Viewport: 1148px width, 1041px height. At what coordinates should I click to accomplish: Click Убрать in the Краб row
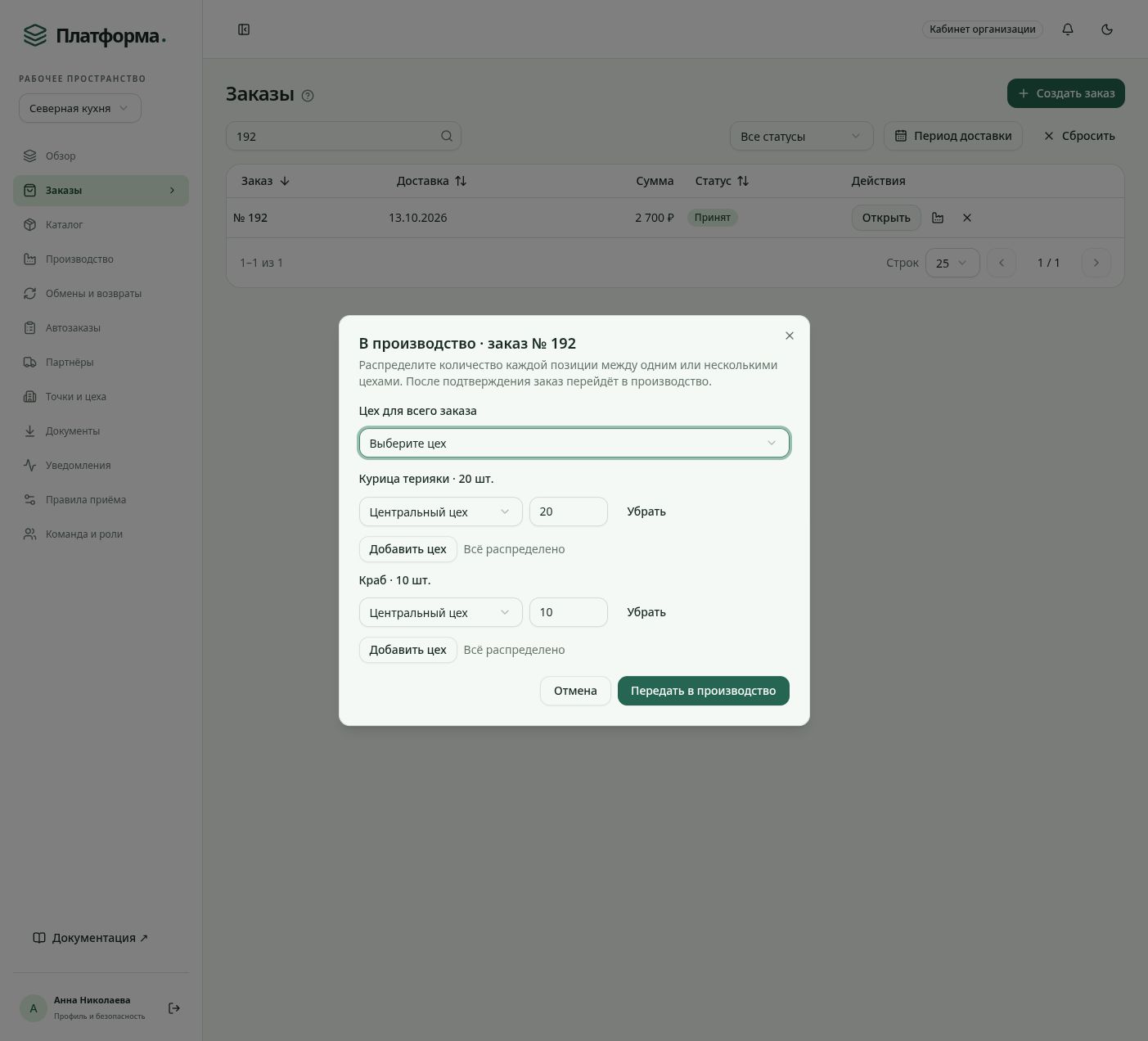(646, 612)
